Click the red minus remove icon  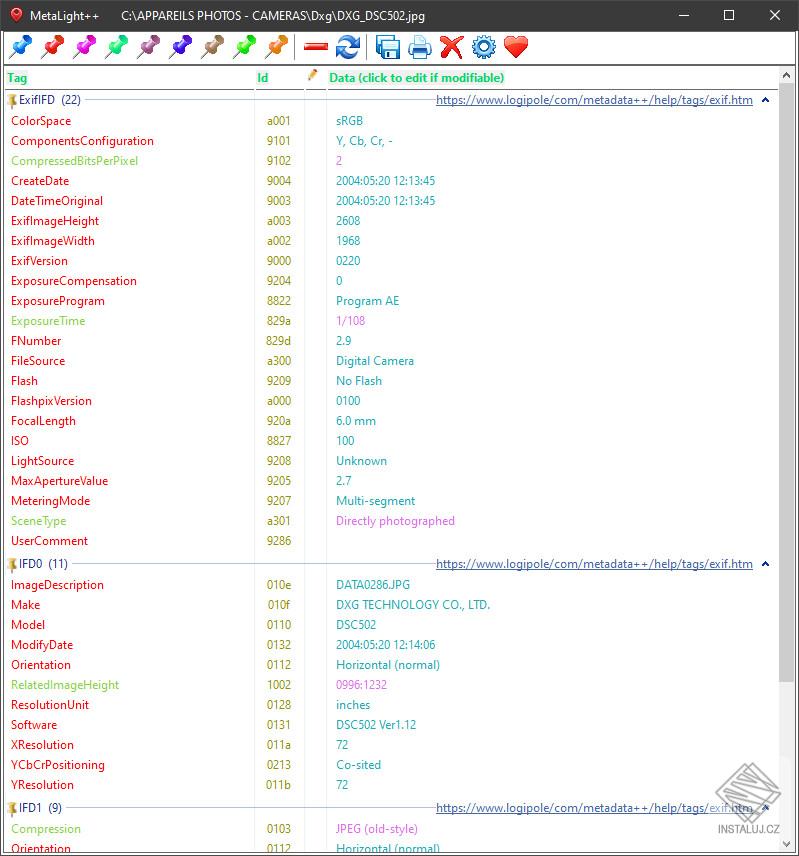tap(315, 47)
